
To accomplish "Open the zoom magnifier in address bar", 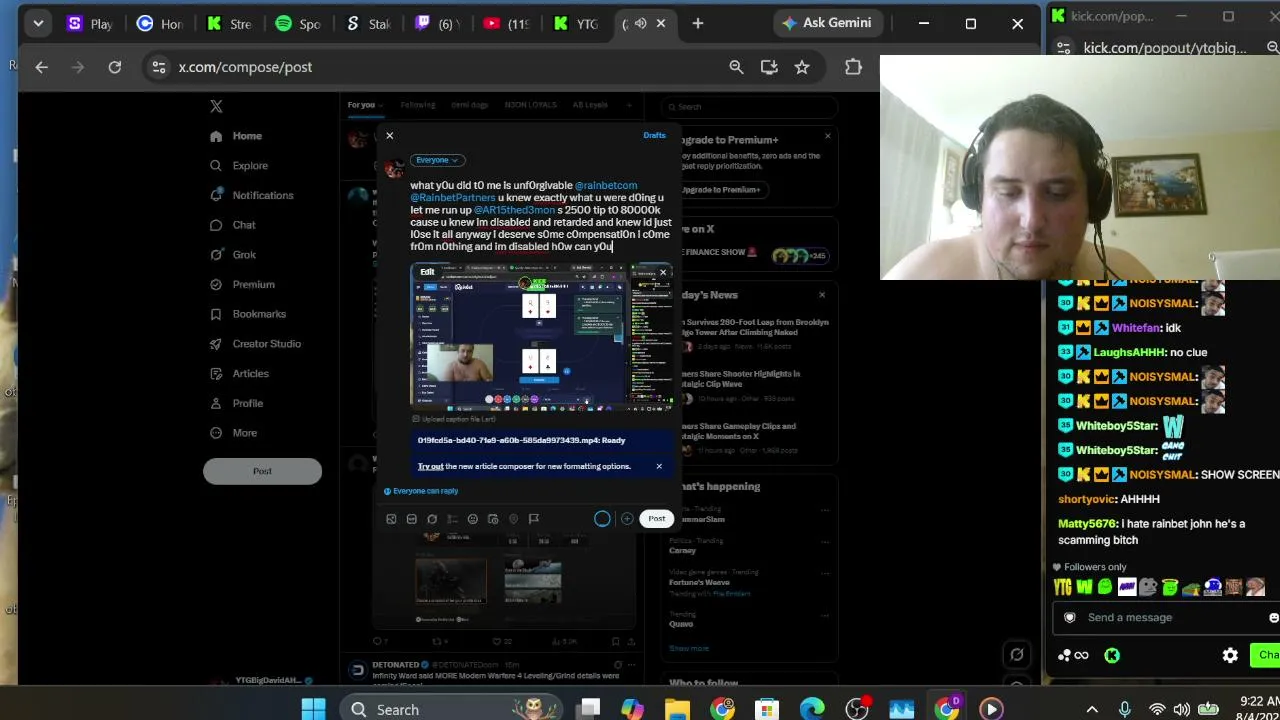I will pyautogui.click(x=736, y=67).
